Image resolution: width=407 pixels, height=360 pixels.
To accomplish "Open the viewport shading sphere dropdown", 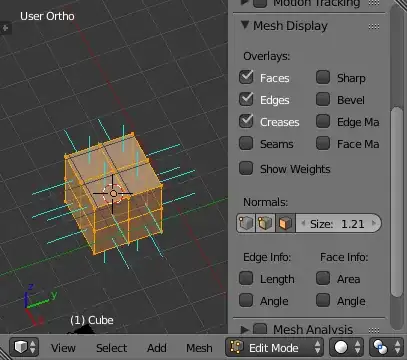I will pos(346,347).
